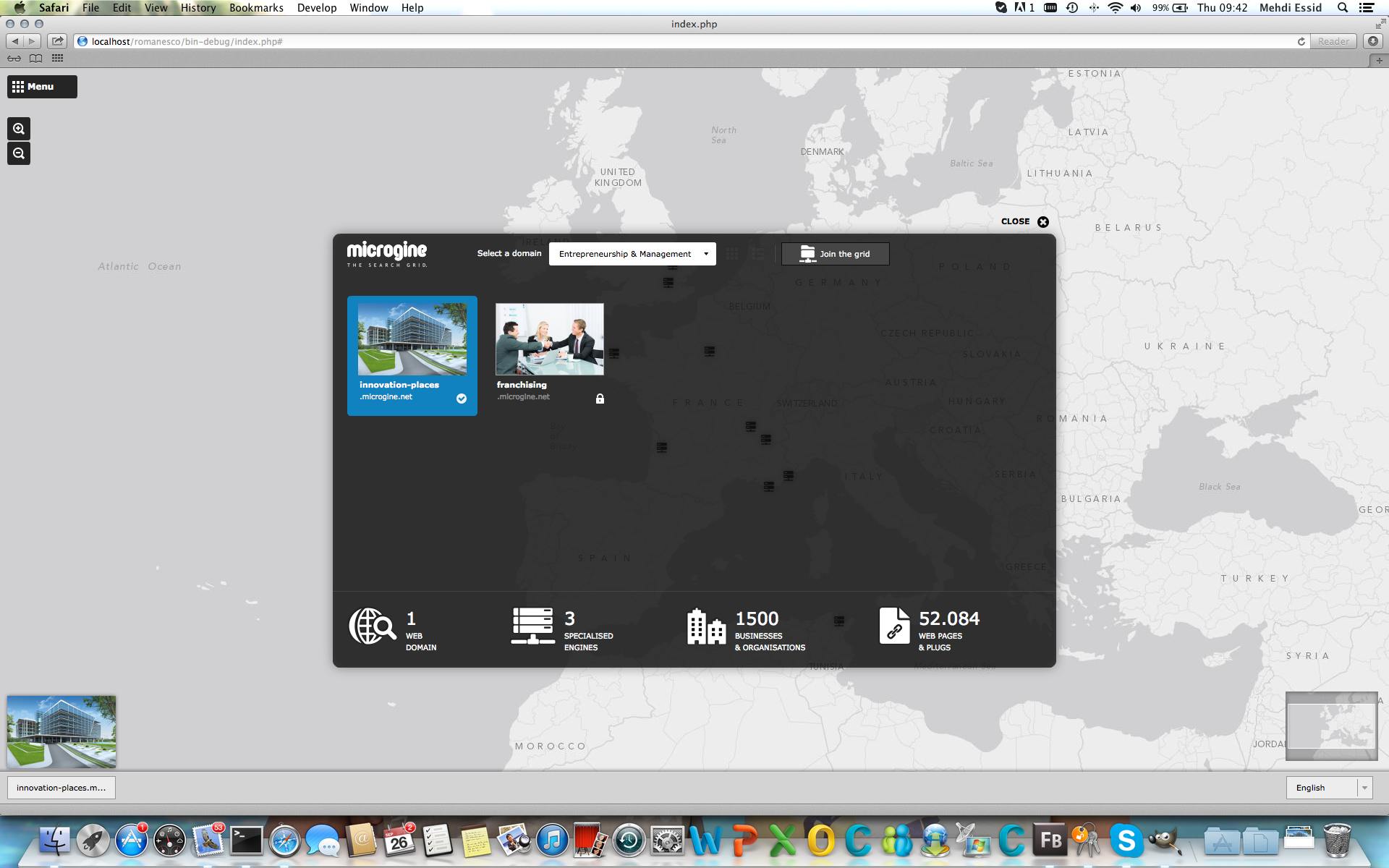This screenshot has width=1389, height=868.
Task: Click Safari's forward navigation arrow
Action: pyautogui.click(x=32, y=41)
